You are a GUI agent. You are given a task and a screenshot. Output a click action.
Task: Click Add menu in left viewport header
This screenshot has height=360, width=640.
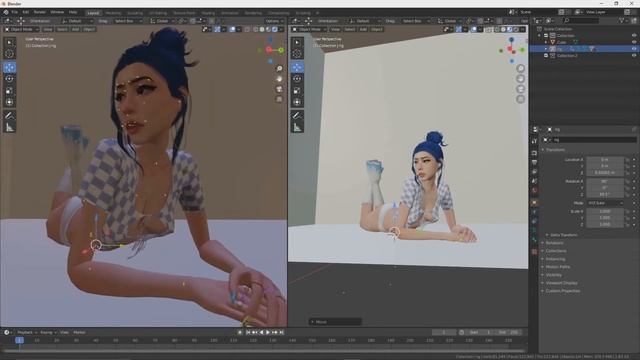click(x=76, y=29)
